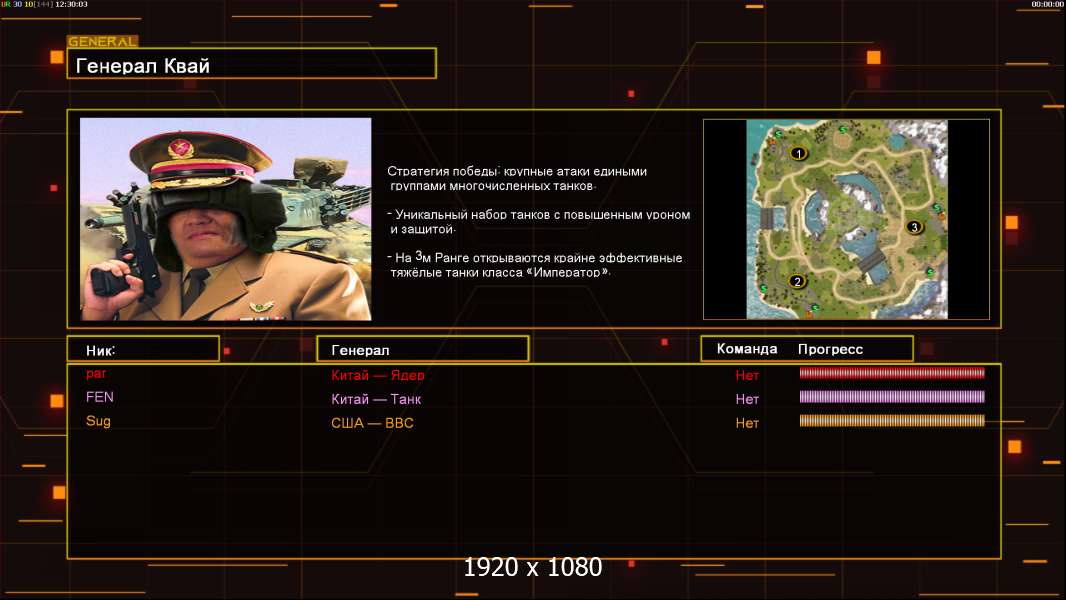Image resolution: width=1066 pixels, height=600 pixels.
Task: Click the red progress bar for player par
Action: point(892,372)
